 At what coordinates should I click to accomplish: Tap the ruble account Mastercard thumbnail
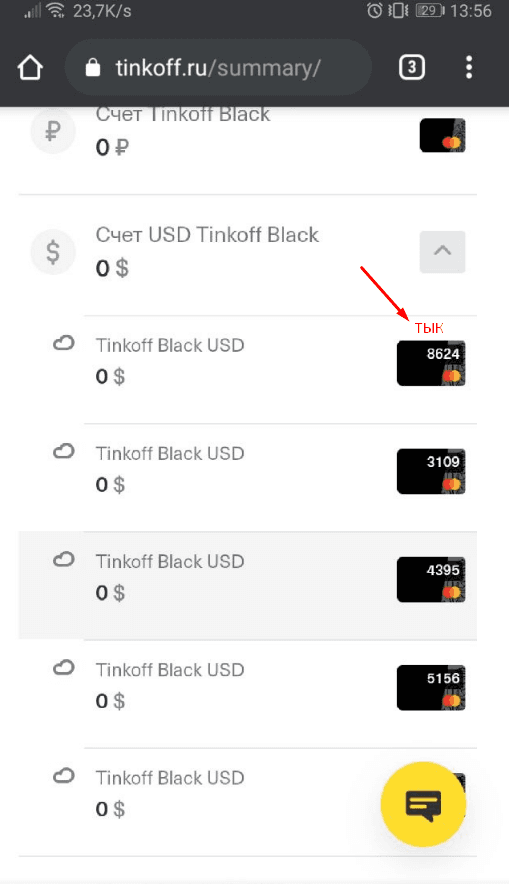[442, 135]
